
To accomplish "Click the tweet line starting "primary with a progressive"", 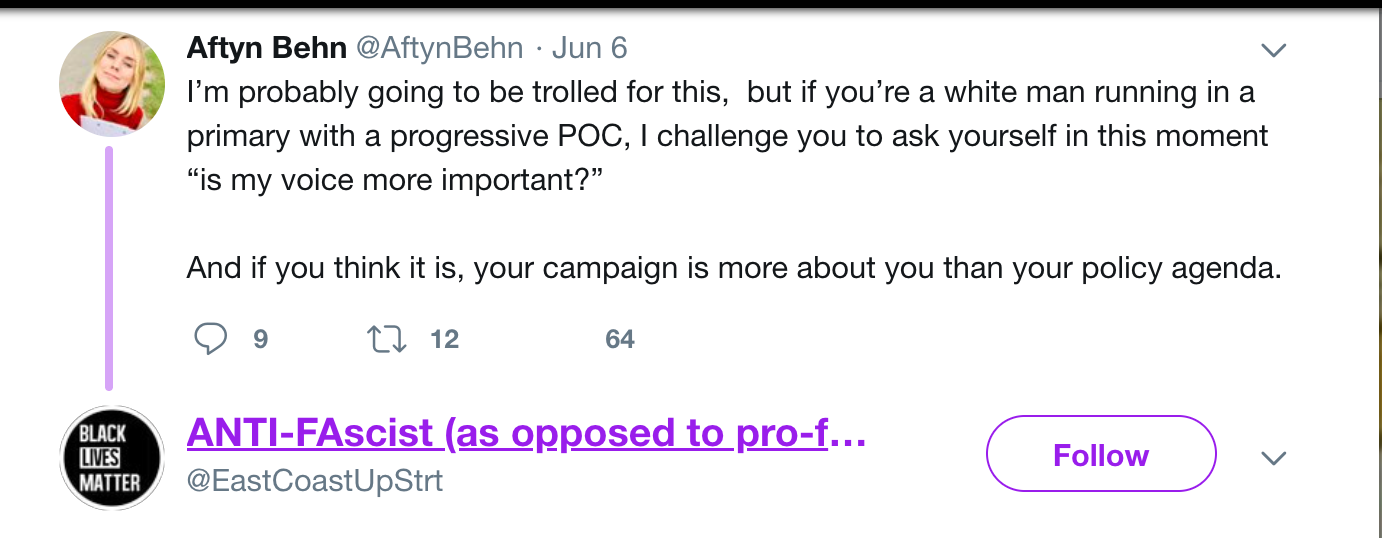I will pyautogui.click(x=727, y=135).
